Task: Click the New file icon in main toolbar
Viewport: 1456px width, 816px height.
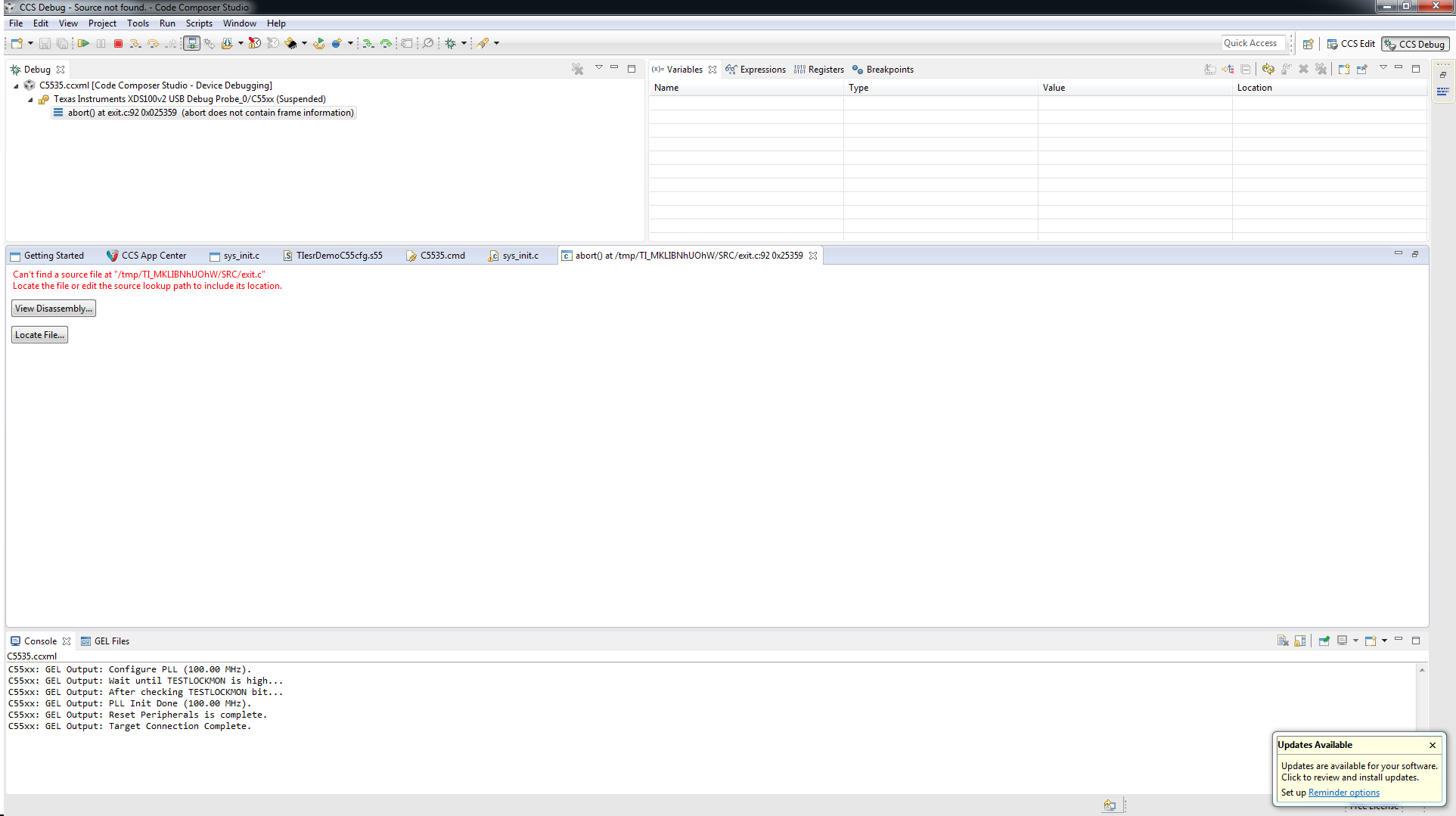Action: click(x=16, y=44)
